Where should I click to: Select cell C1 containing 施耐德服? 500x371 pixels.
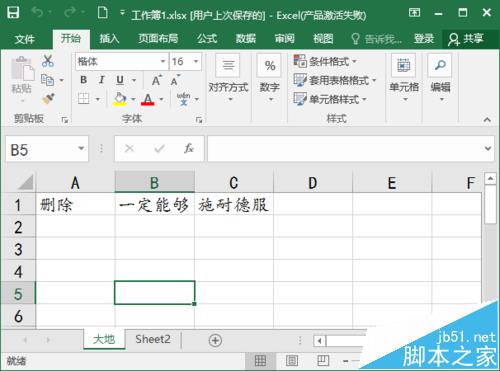(x=234, y=204)
